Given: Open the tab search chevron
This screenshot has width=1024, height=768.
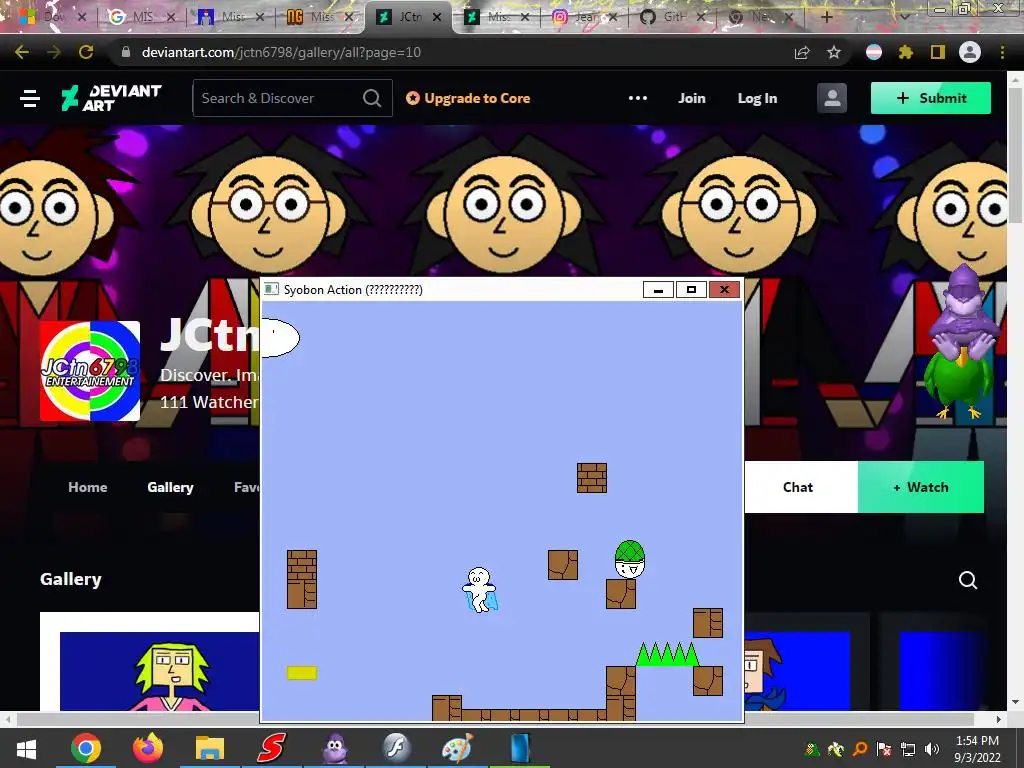Looking at the screenshot, I should coord(904,17).
